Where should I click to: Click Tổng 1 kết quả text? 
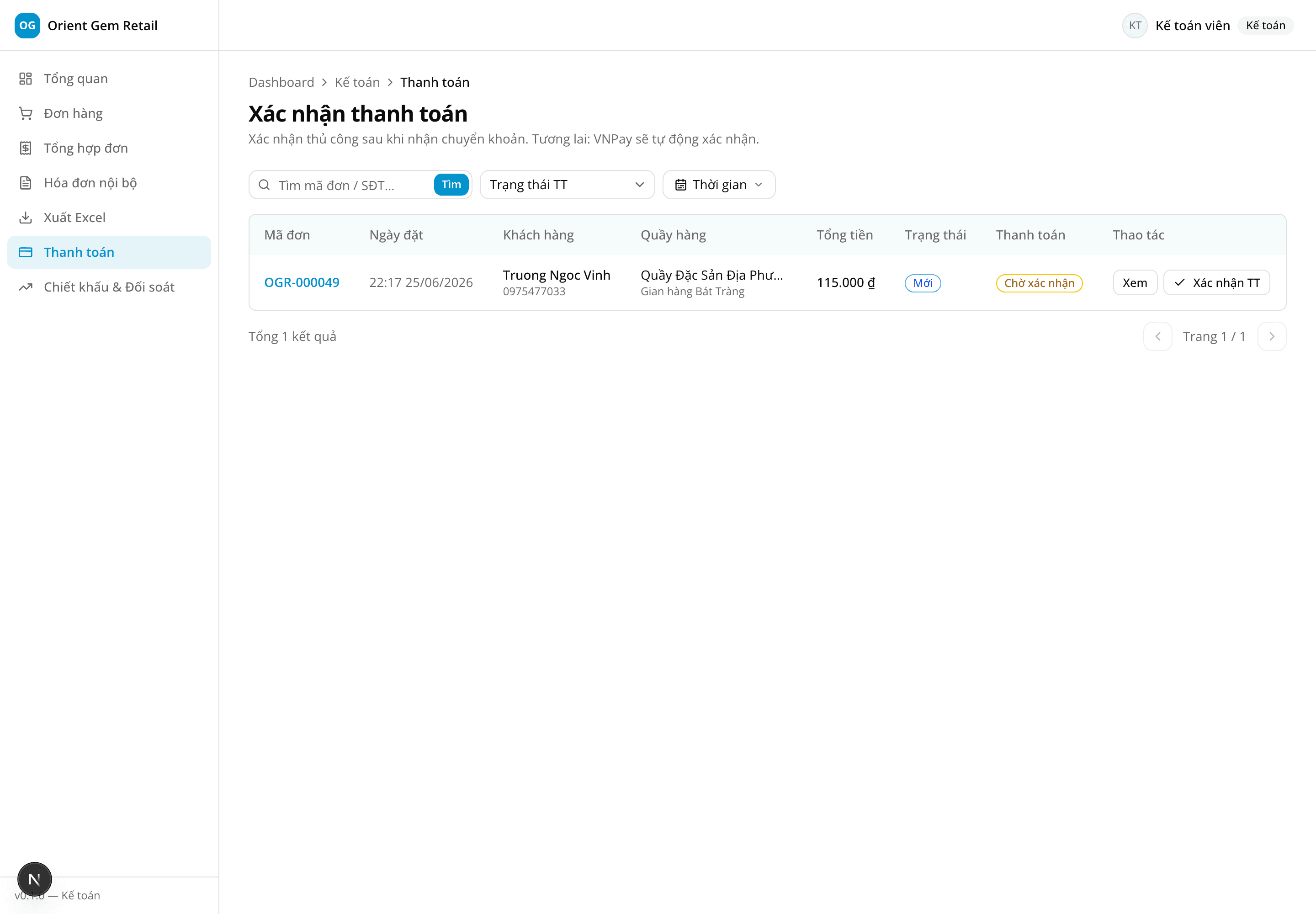292,336
